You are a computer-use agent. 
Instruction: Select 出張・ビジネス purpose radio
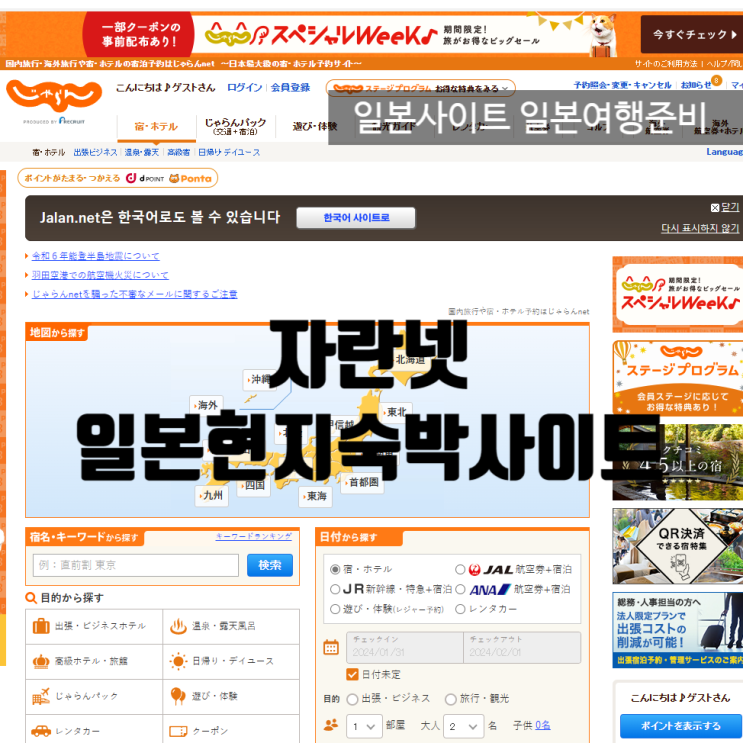pyautogui.click(x=352, y=699)
